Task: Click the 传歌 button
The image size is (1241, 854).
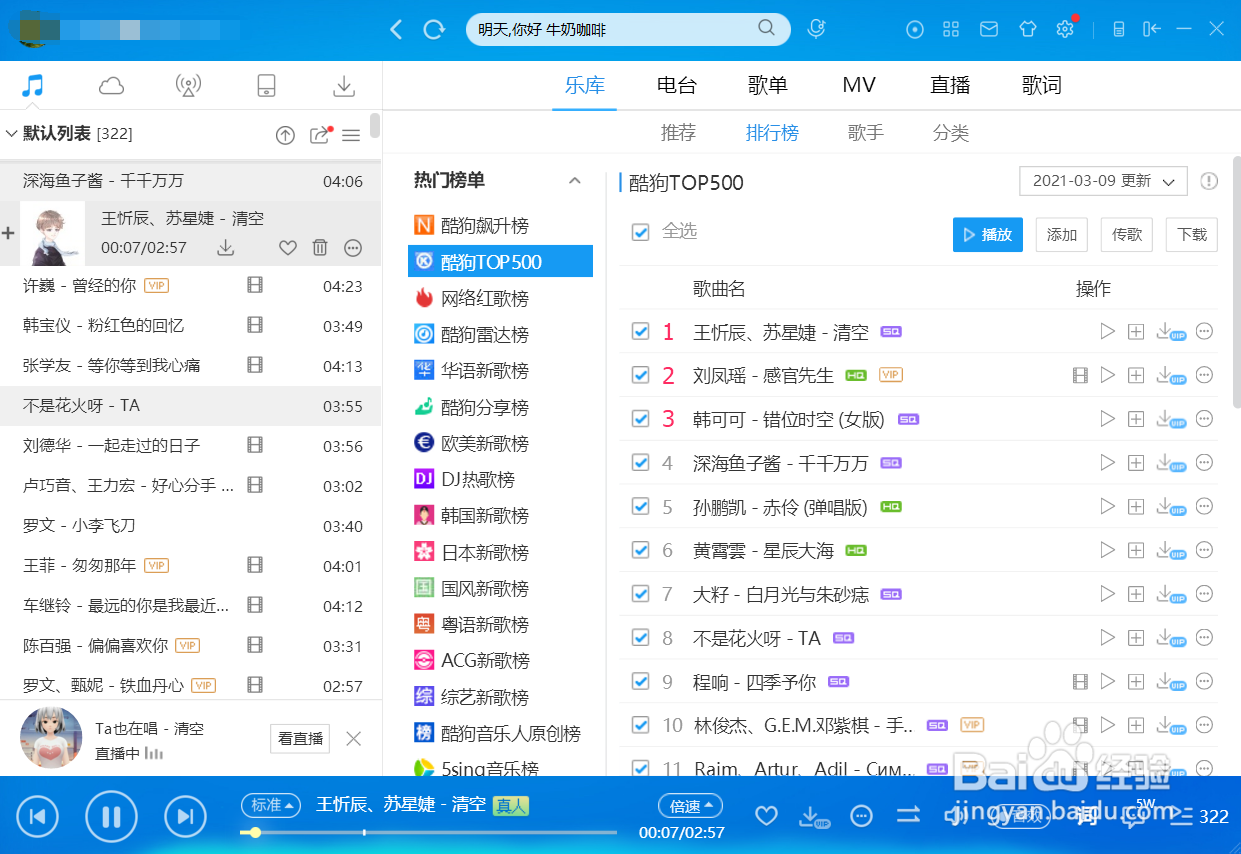Action: (1127, 235)
